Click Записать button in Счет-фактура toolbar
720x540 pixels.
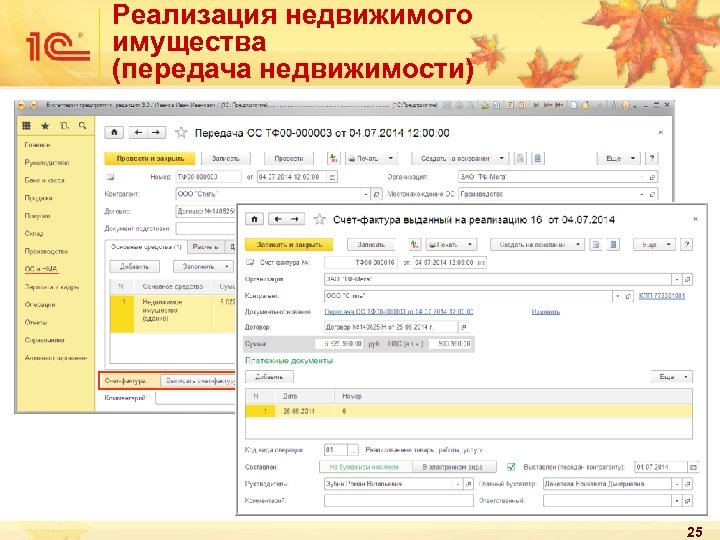pos(371,245)
